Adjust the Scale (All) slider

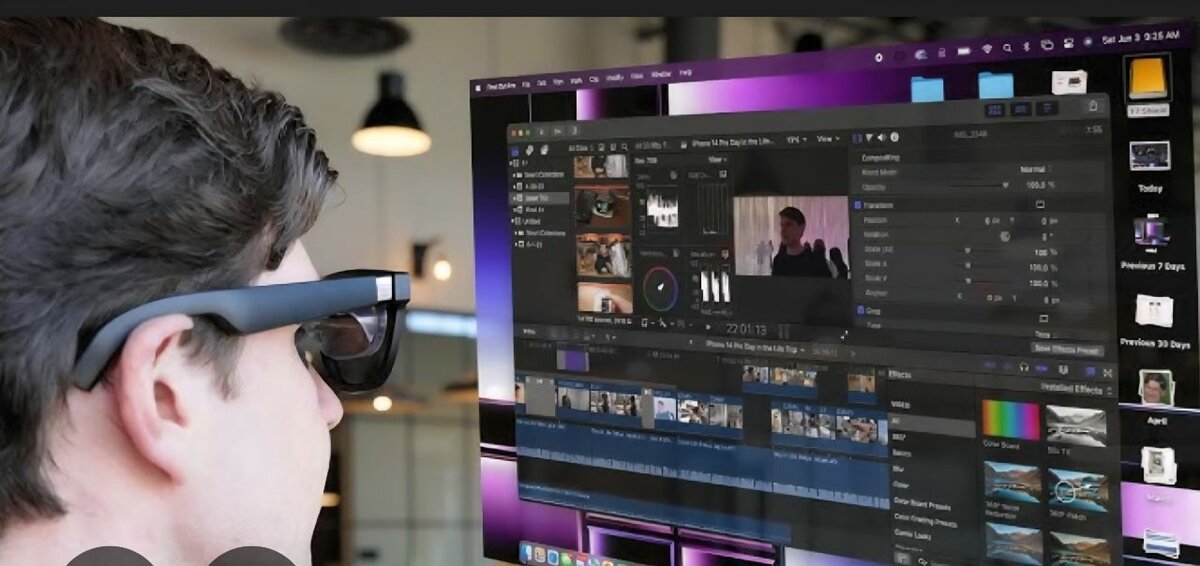tap(969, 251)
